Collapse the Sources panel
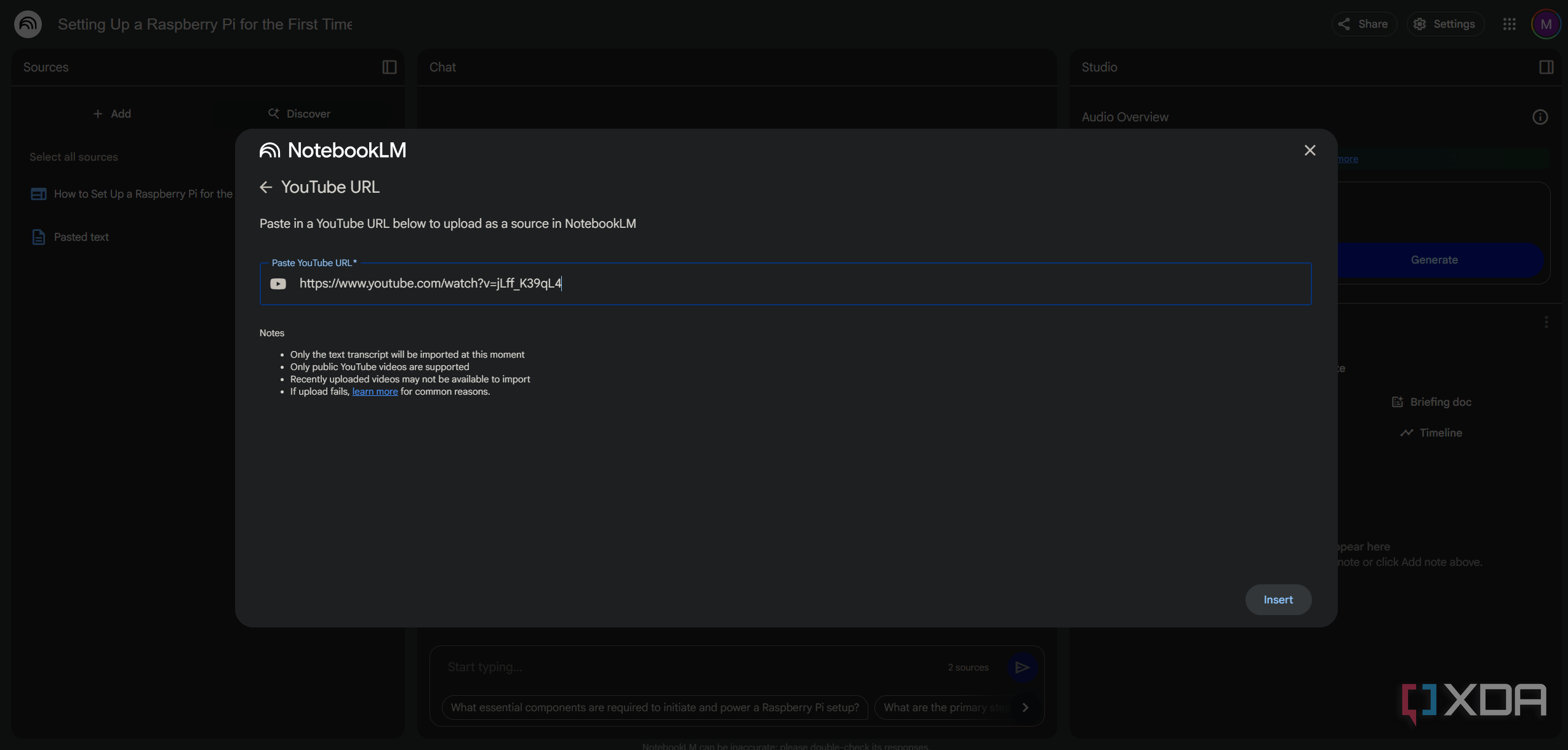Image resolution: width=1568 pixels, height=750 pixels. [x=390, y=67]
